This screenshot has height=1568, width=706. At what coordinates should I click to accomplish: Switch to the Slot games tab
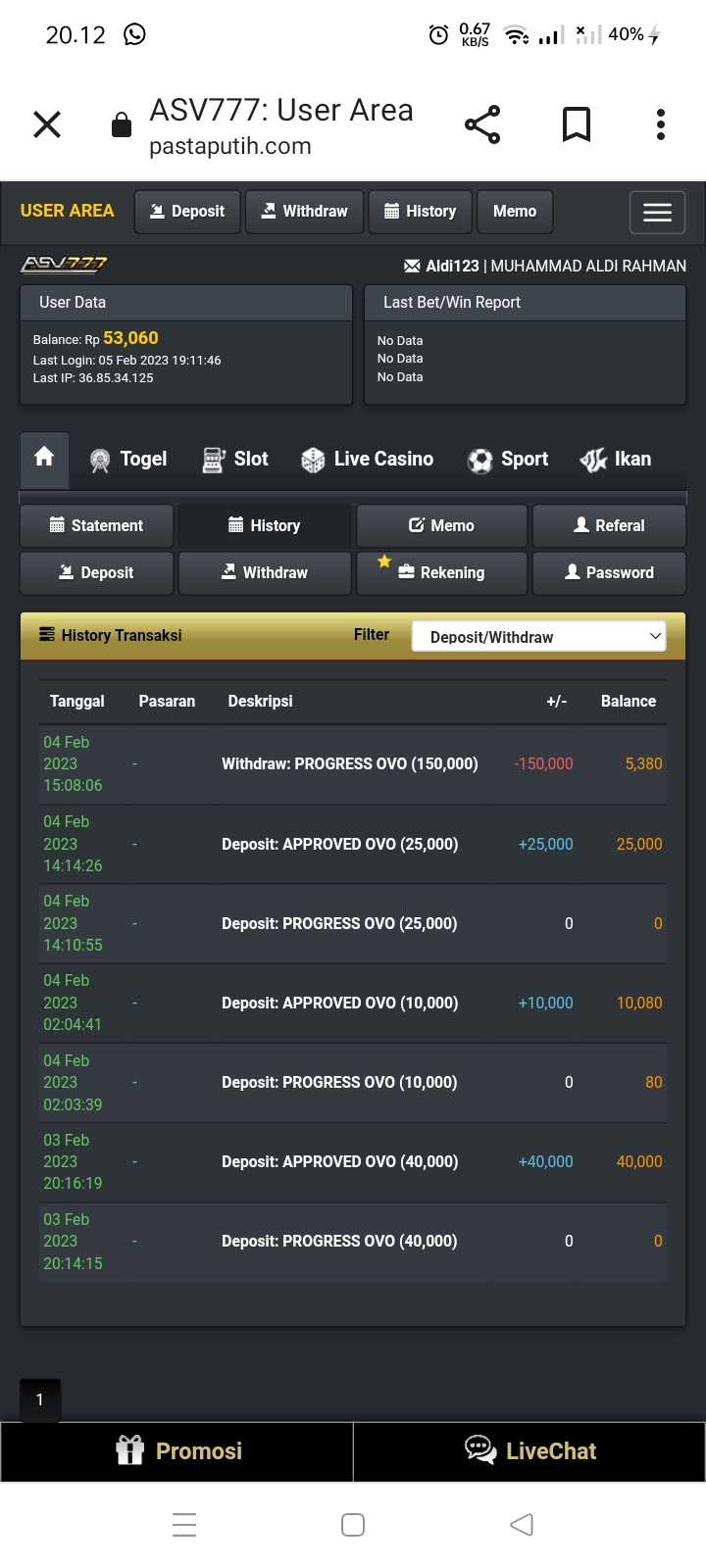pos(235,459)
